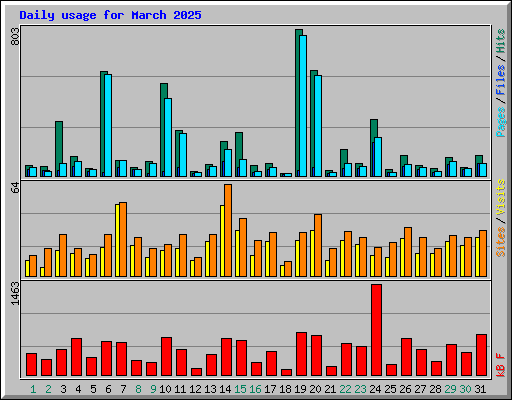The width and height of the screenshot is (512, 400).
Task: Click the day 24 tall red KB bar
Action: coord(377,330)
